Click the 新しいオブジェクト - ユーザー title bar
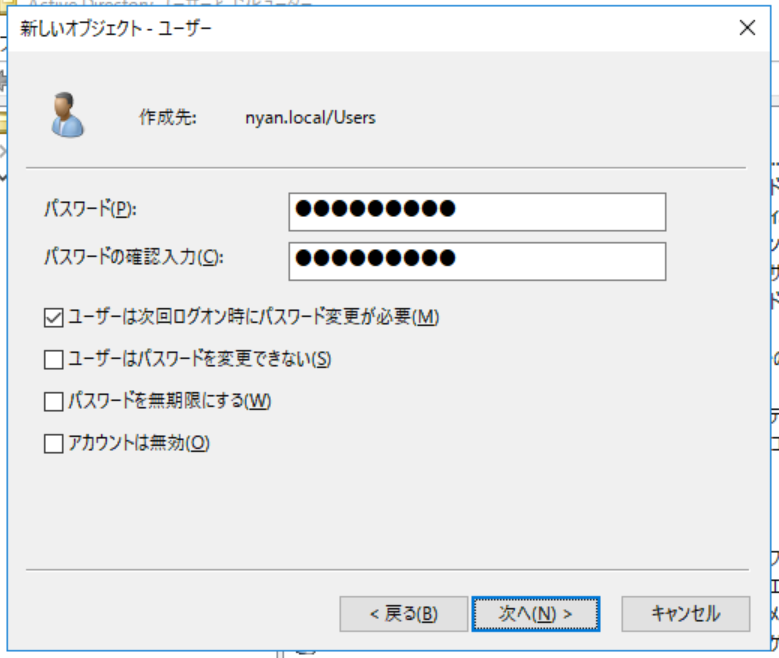Screen dimensions: 779x658 pyautogui.click(x=300, y=28)
